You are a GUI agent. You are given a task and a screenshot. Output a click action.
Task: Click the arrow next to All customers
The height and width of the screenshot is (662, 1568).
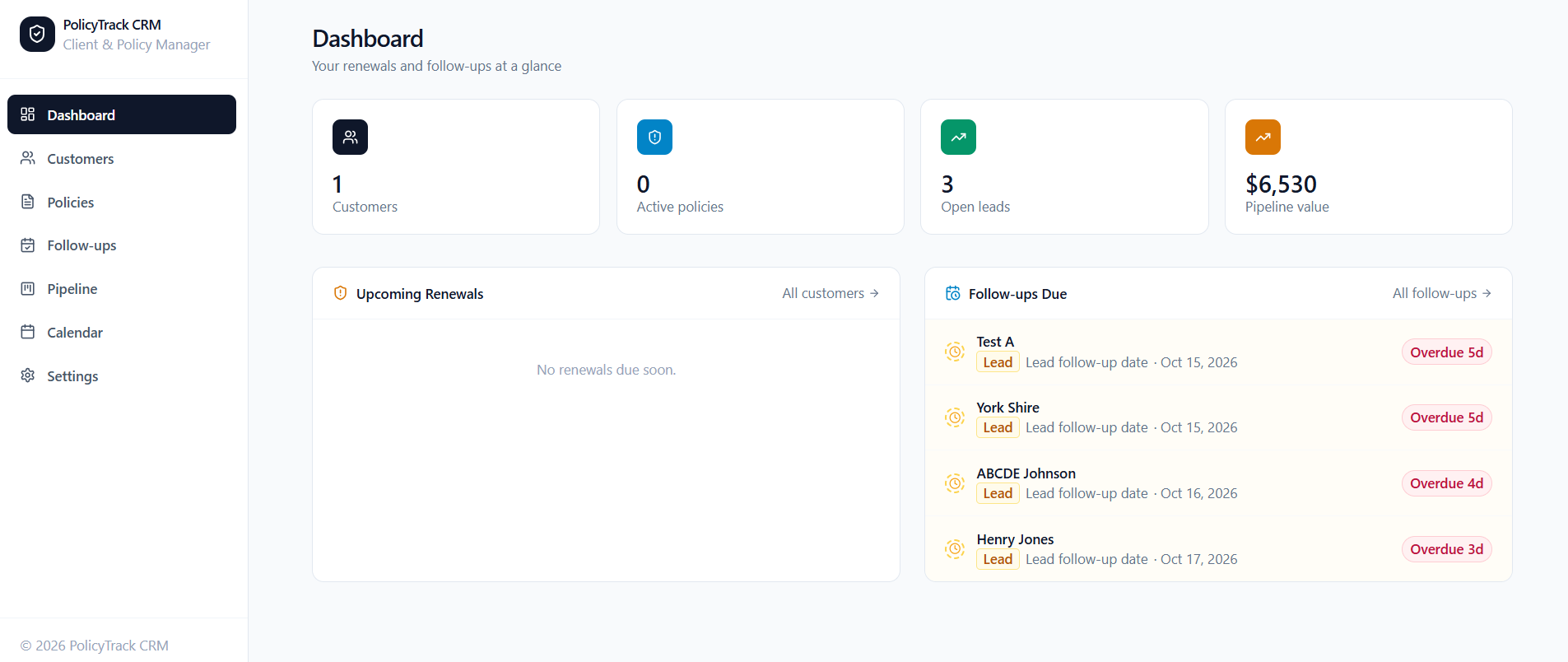pos(874,293)
